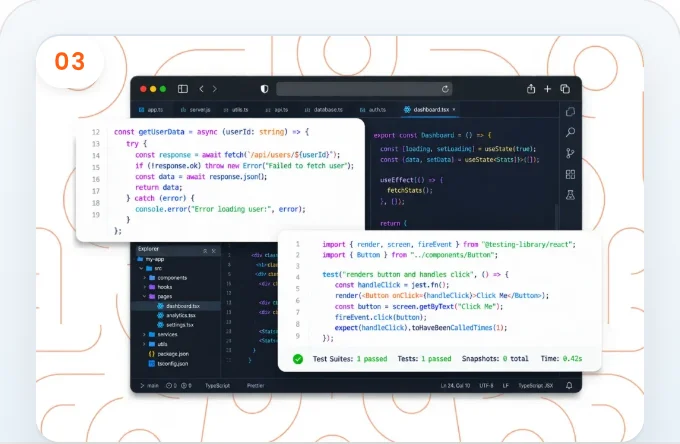Click into the browser address bar
Screen dimensions: 680x444
(364, 89)
